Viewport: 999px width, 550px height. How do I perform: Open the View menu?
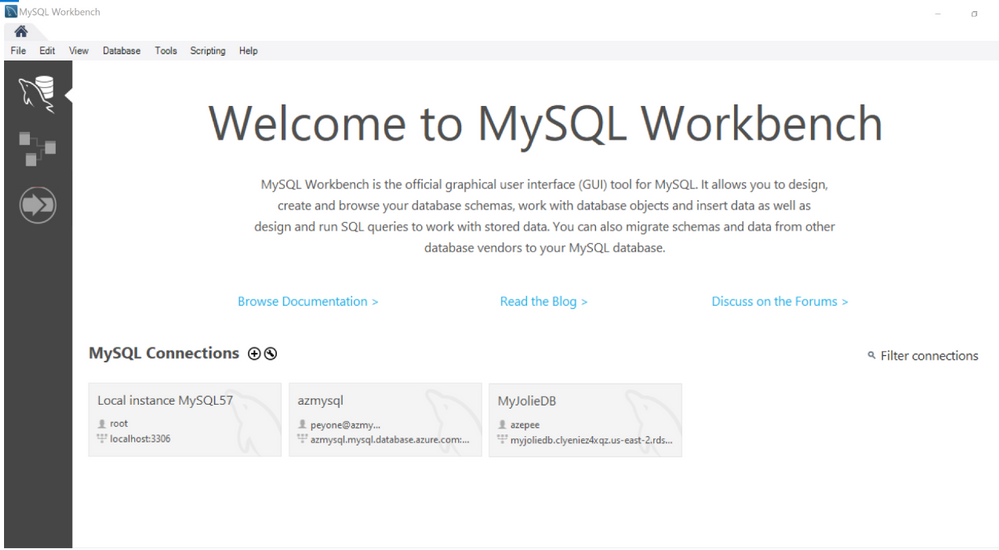coord(79,50)
